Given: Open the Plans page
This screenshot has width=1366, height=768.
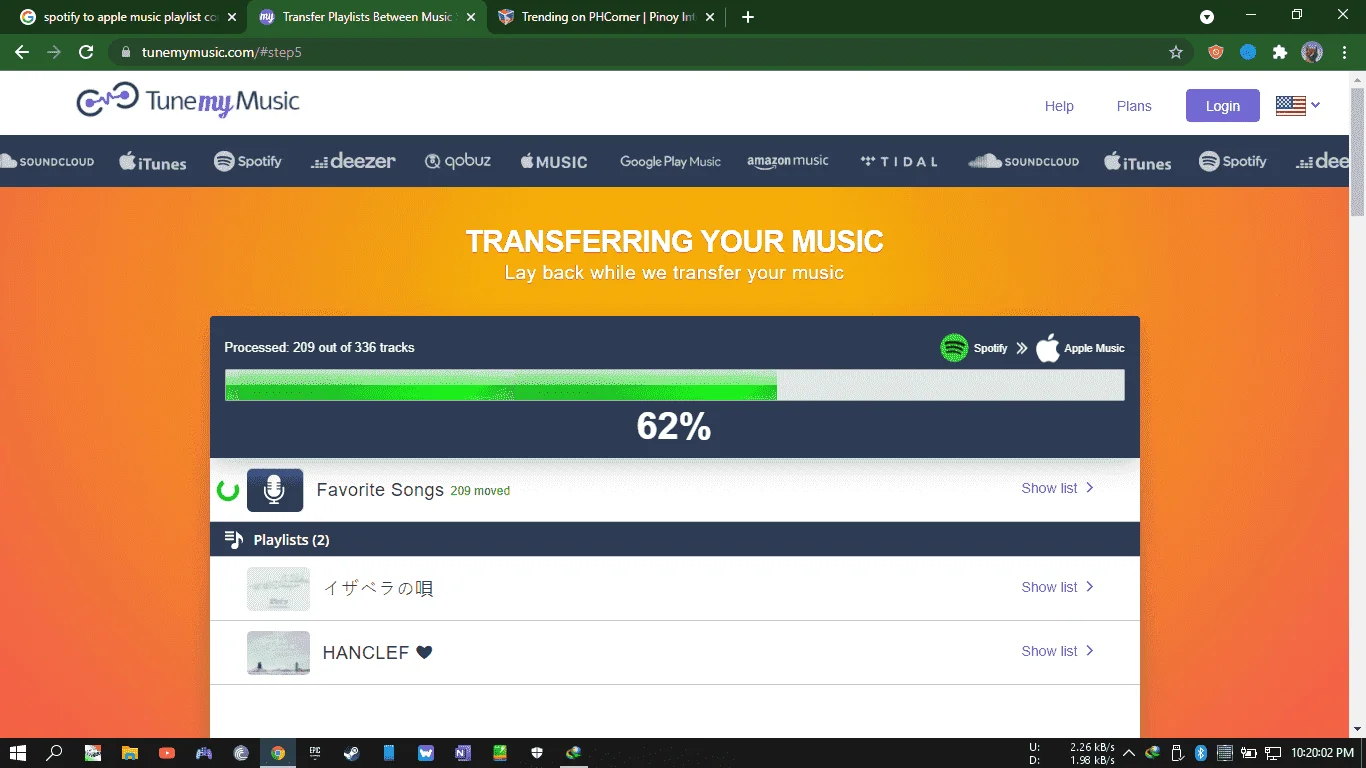Looking at the screenshot, I should (x=1134, y=106).
